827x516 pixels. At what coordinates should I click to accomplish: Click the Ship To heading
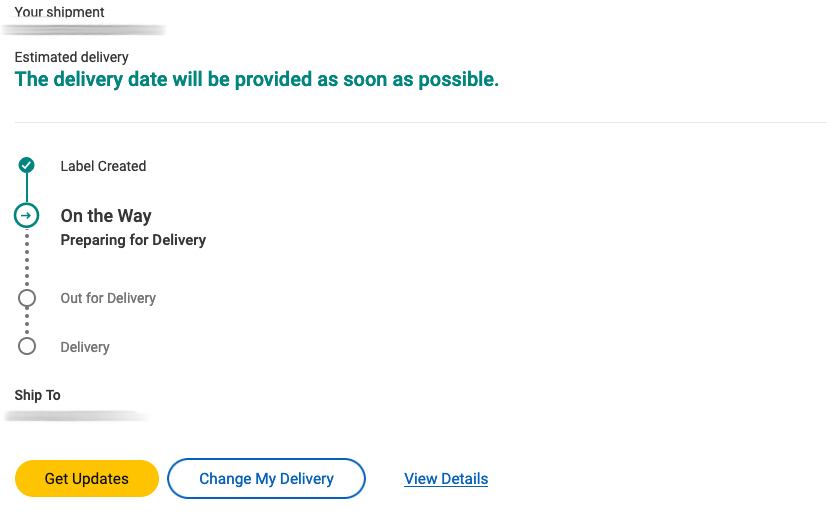tap(37, 395)
